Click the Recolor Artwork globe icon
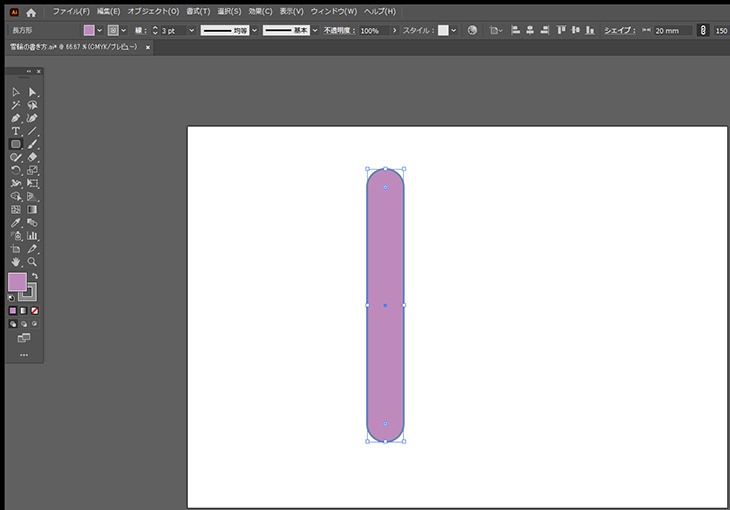 472,30
